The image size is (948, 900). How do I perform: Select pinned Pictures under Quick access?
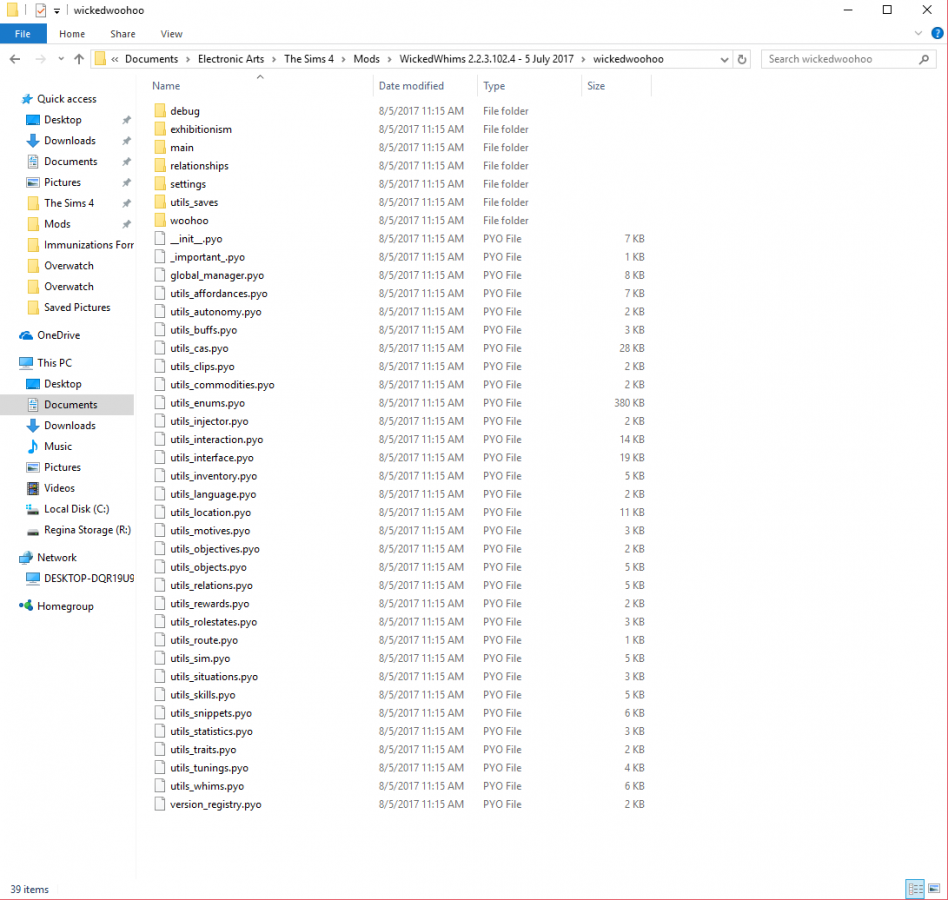[62, 182]
